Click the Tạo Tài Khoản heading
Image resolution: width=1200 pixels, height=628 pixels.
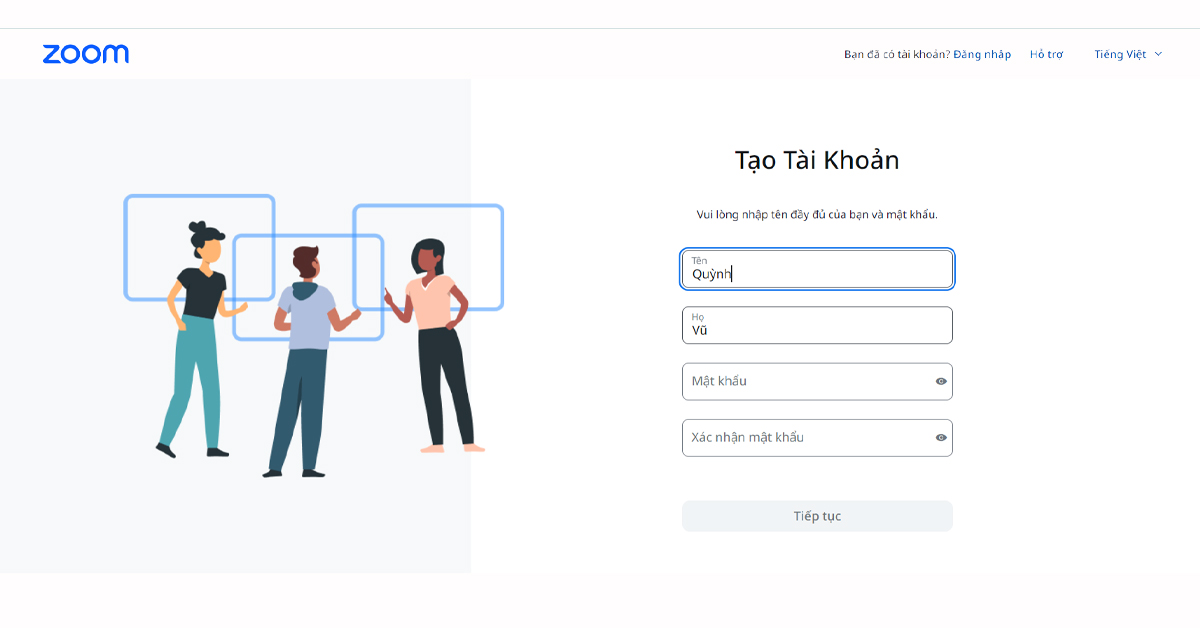pyautogui.click(x=817, y=160)
